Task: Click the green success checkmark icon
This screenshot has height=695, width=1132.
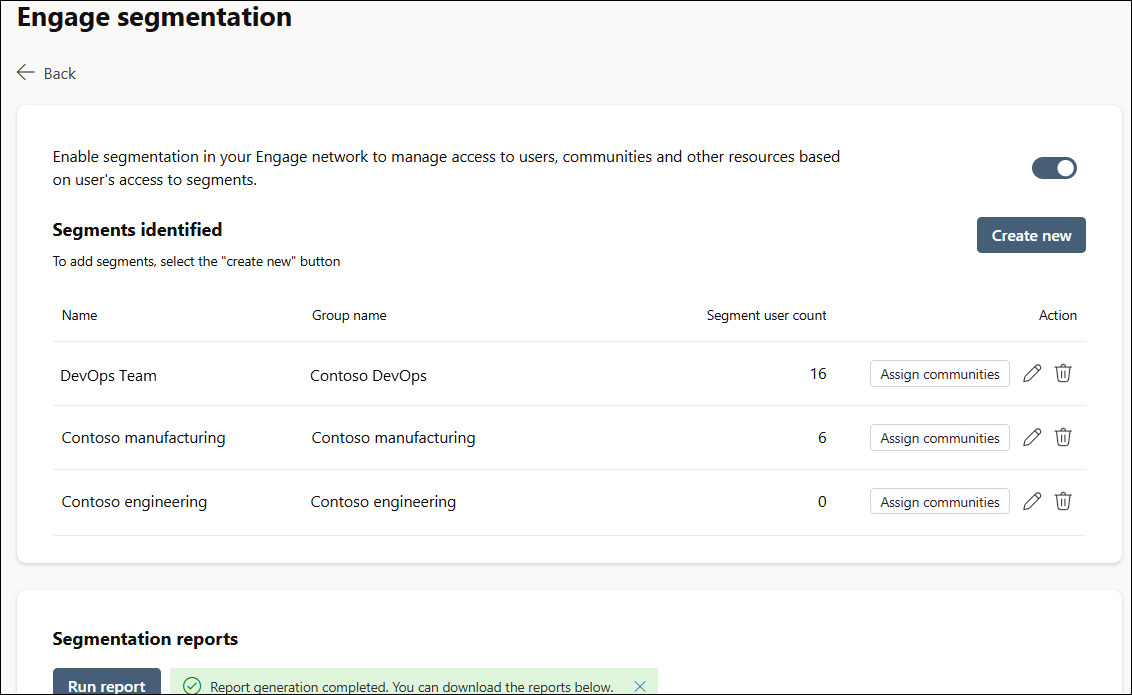Action: [192, 686]
